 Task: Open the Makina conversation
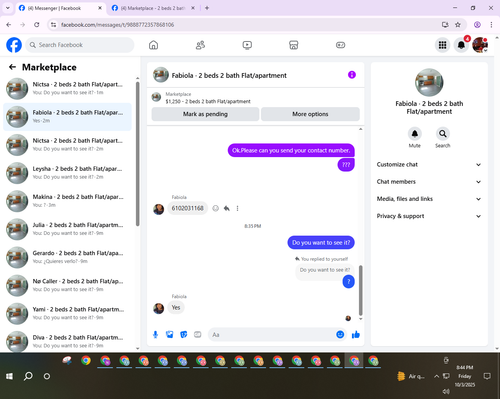pyautogui.click(x=67, y=201)
